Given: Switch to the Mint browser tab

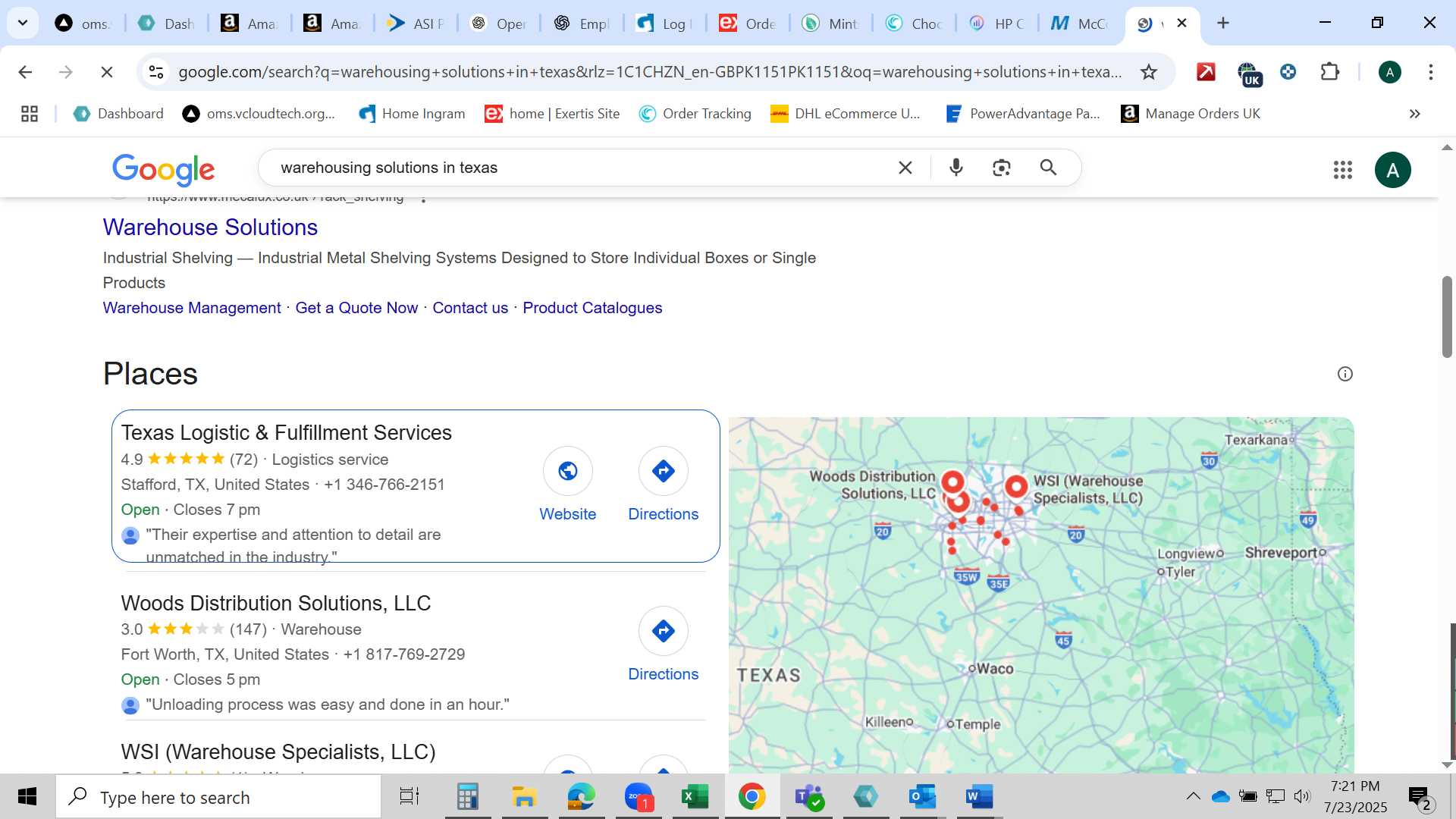Looking at the screenshot, I should [830, 24].
